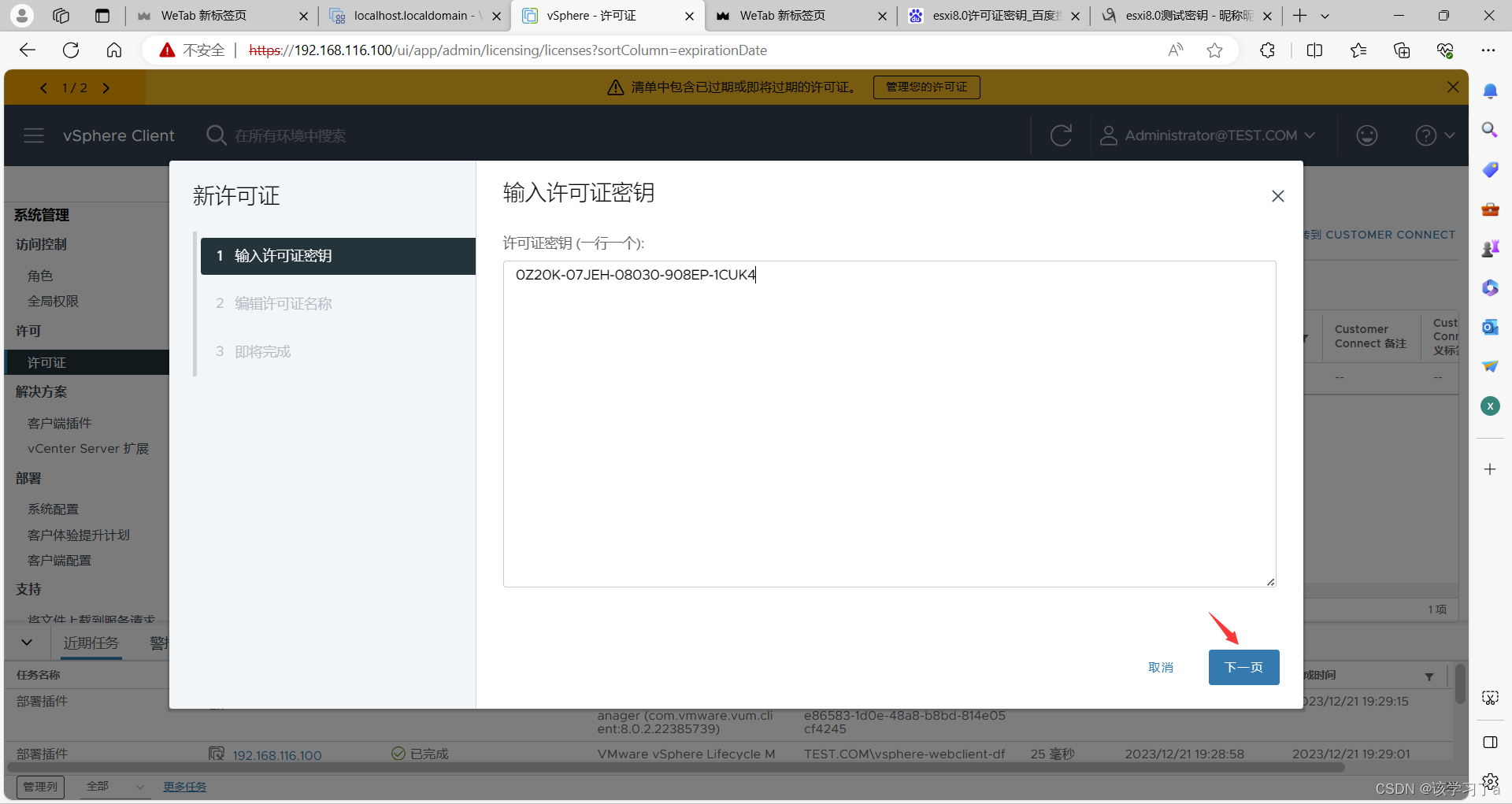This screenshot has width=1512, height=804.
Task: Click the tasks panel horizontal scrollbar
Action: pos(675,767)
